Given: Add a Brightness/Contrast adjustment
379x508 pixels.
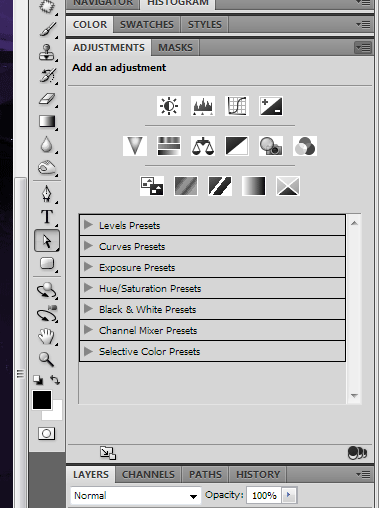Looking at the screenshot, I should [169, 106].
